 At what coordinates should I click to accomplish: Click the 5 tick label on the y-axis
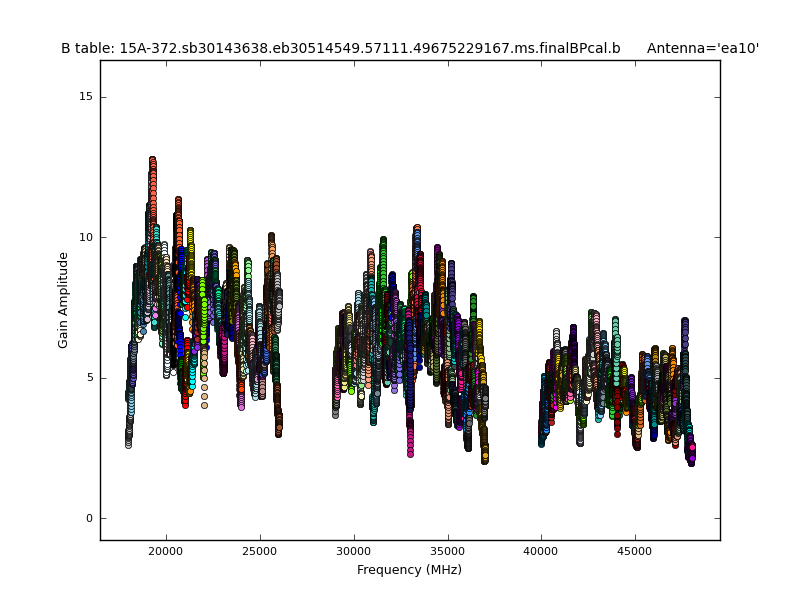[x=88, y=378]
